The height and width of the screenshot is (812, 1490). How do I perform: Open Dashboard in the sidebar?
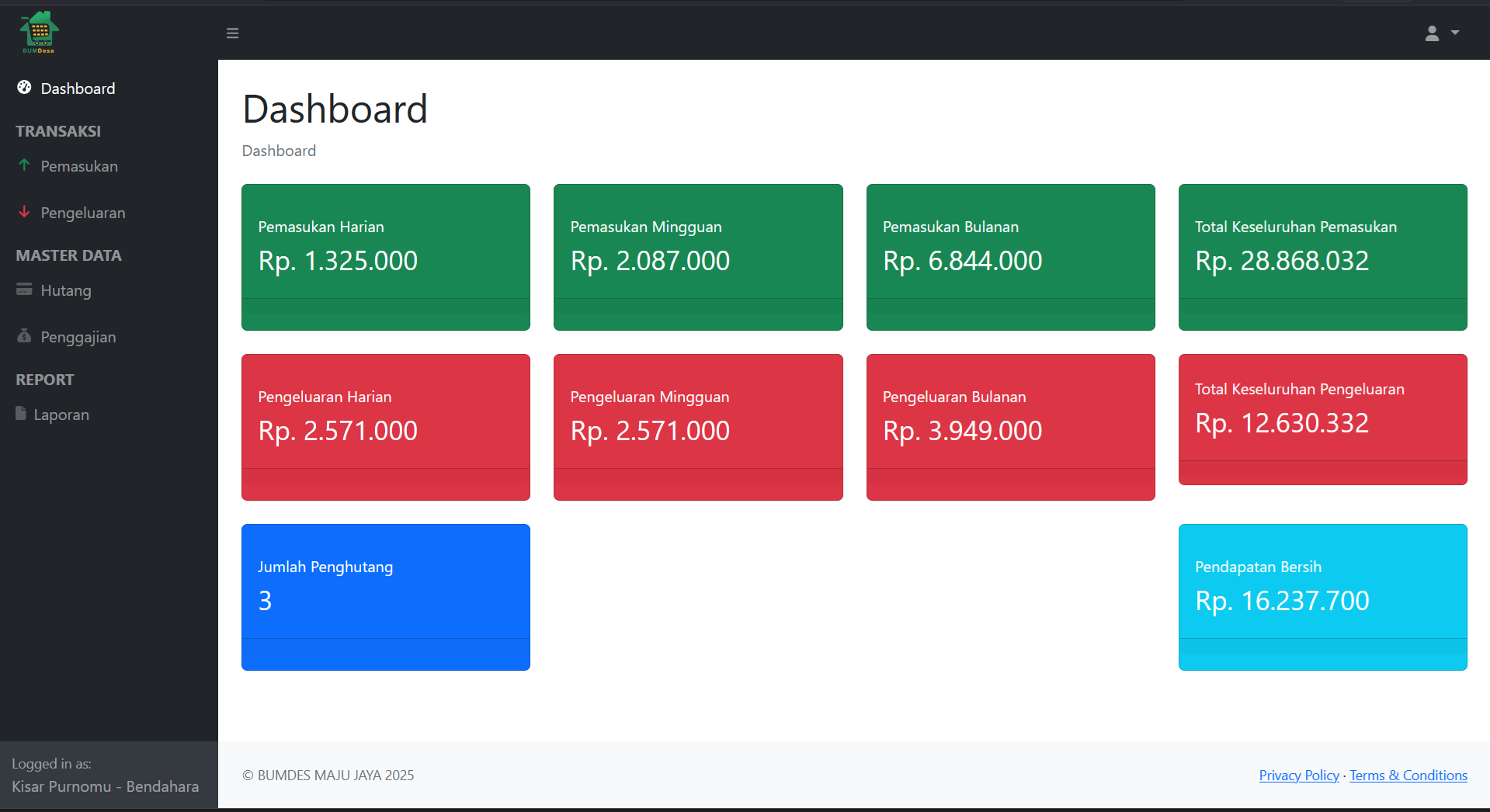click(78, 88)
